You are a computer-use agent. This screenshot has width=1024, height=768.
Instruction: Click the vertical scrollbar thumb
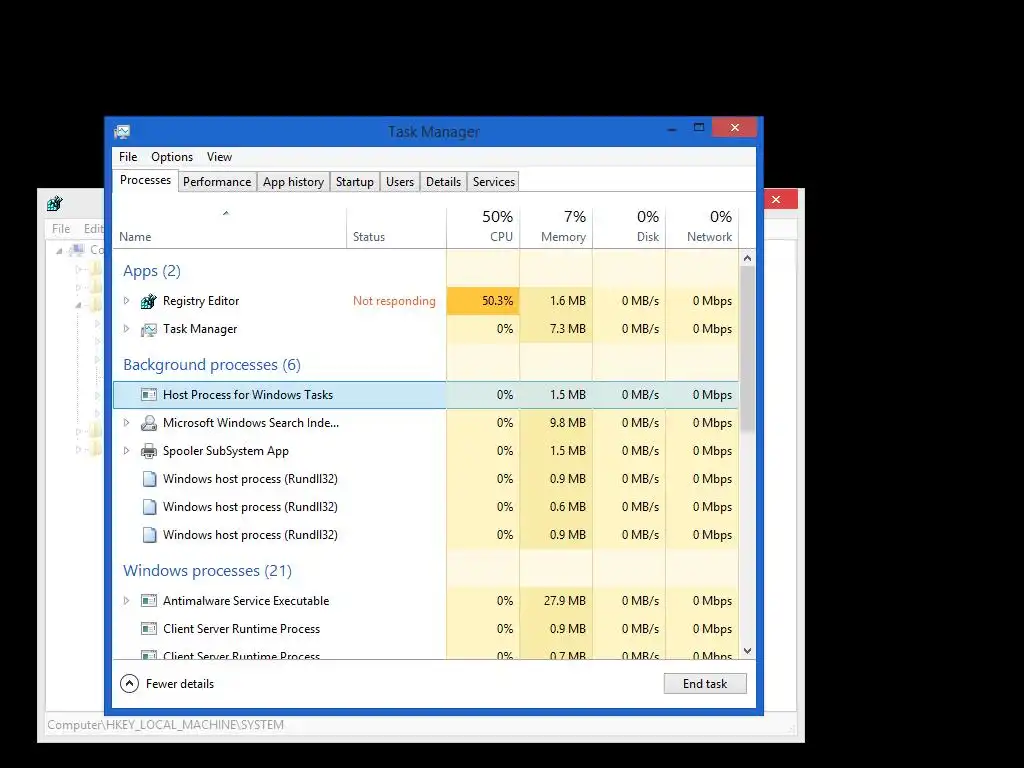(747, 349)
